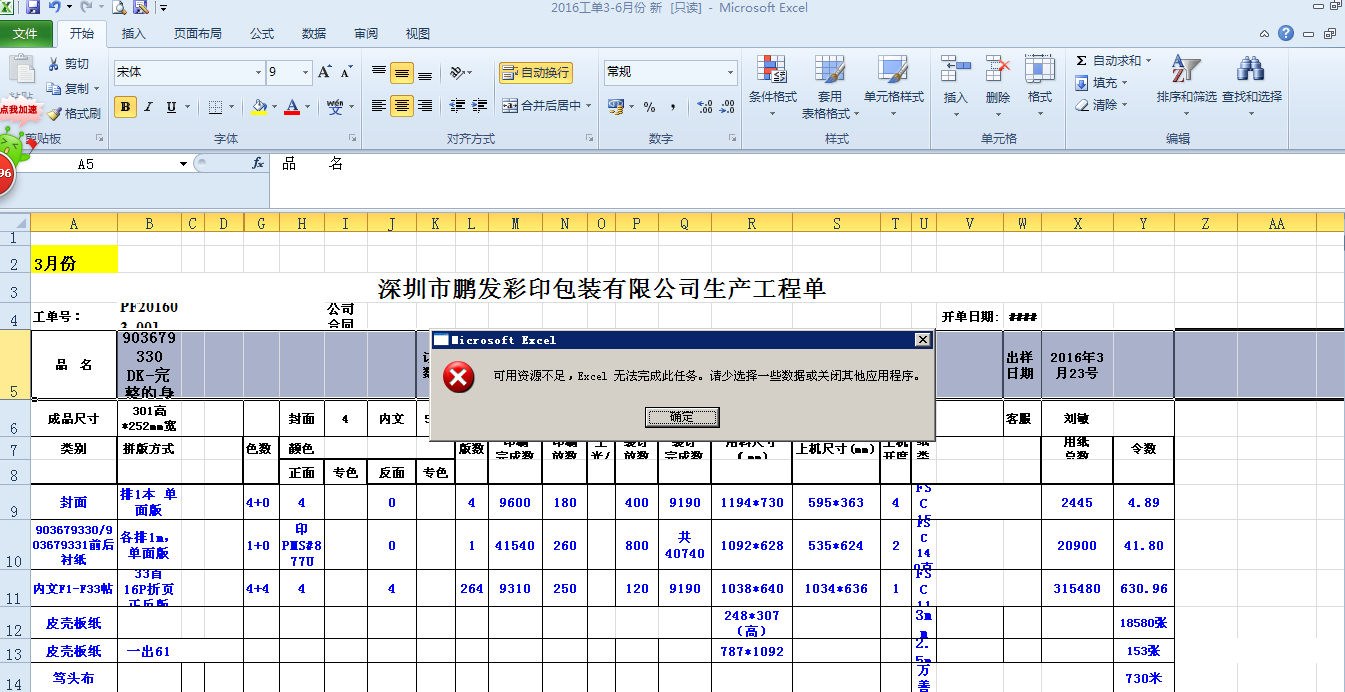Expand Font group dialog launcher
Viewport: 1345px width, 692px height.
click(352, 139)
